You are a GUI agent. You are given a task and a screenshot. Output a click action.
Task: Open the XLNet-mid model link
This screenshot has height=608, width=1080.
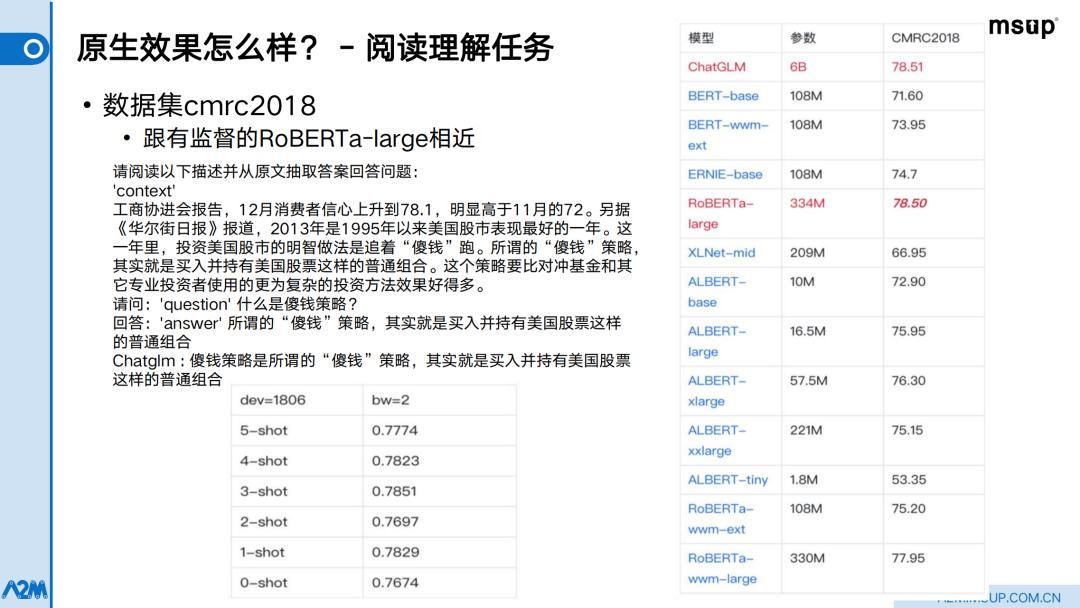tap(721, 253)
